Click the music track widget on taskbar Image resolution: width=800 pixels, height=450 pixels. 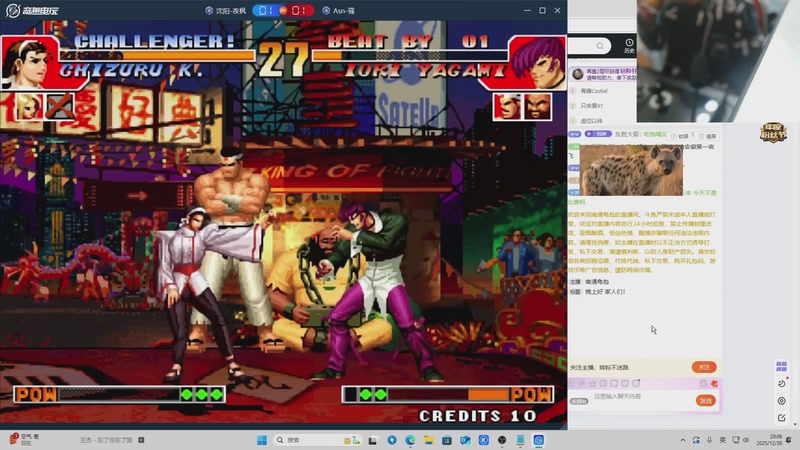(x=111, y=440)
